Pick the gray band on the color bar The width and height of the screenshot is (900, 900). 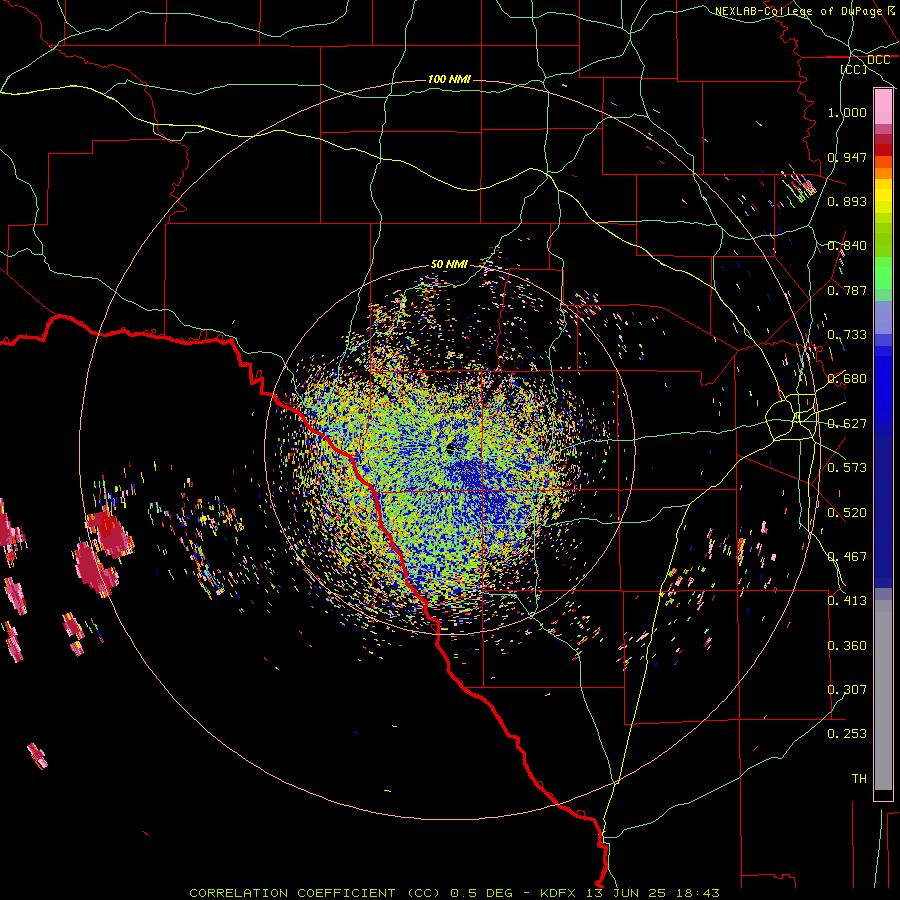coord(883,695)
